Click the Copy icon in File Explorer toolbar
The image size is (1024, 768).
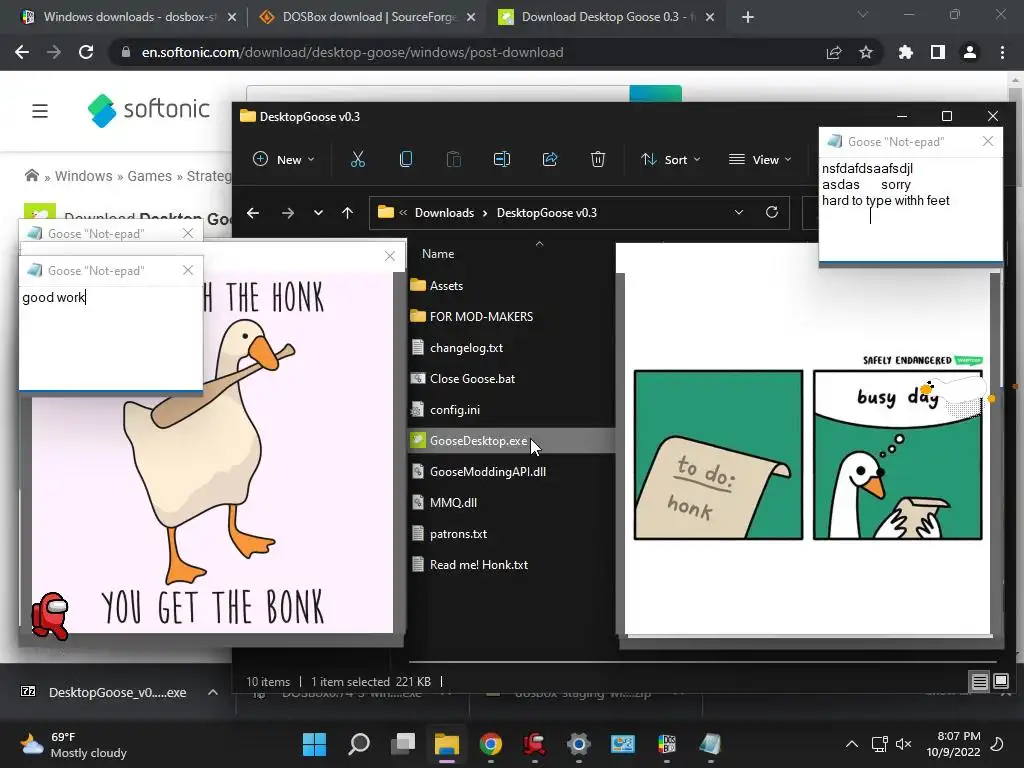point(406,159)
